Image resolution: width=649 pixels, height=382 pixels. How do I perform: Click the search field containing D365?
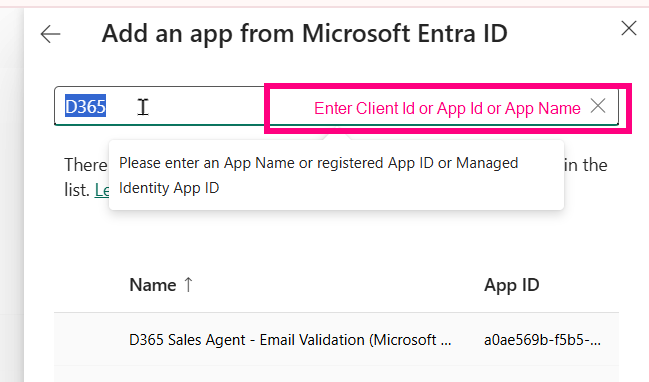[x=336, y=106]
